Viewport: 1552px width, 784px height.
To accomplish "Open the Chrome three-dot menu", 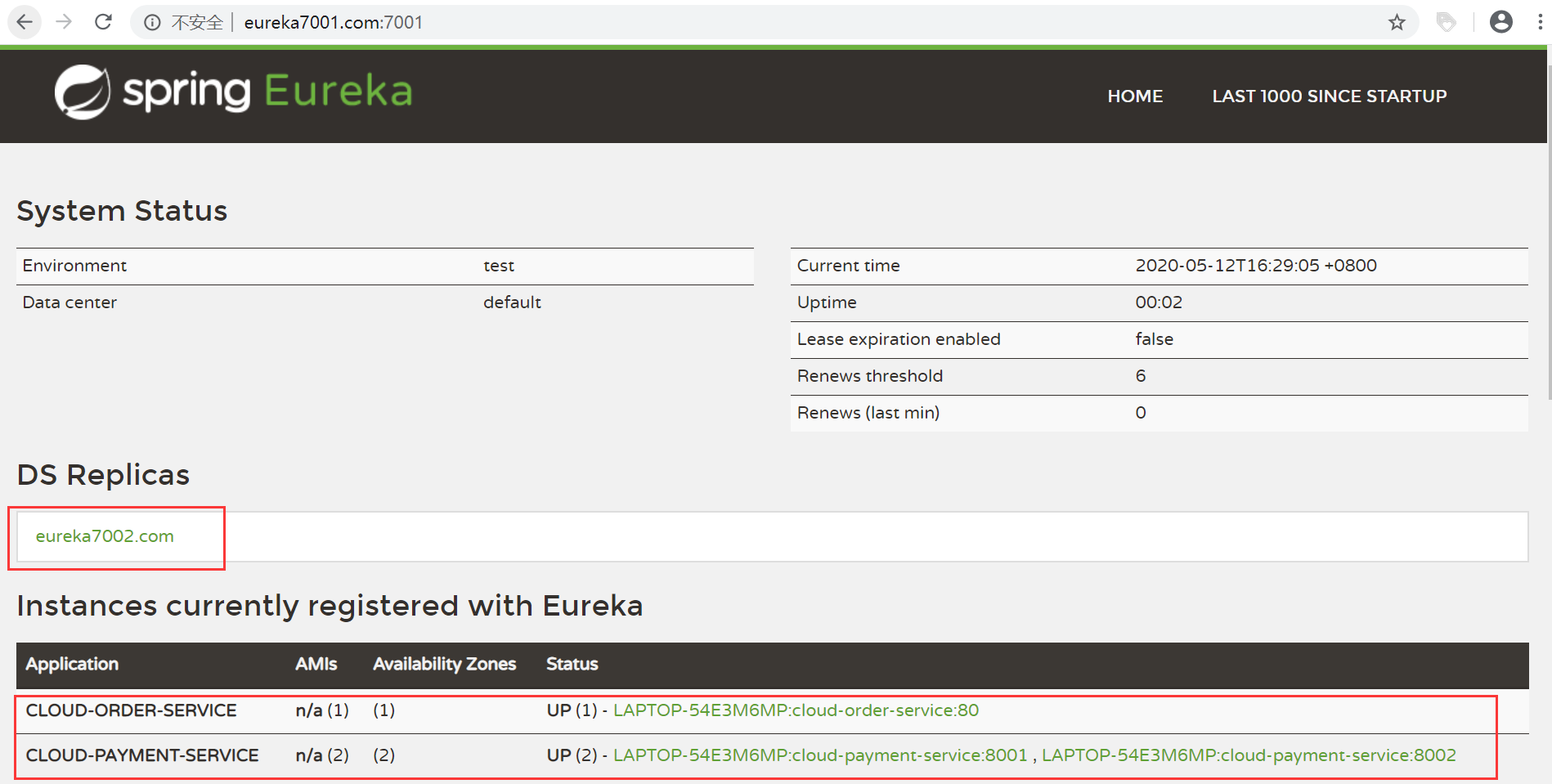I will click(x=1540, y=22).
